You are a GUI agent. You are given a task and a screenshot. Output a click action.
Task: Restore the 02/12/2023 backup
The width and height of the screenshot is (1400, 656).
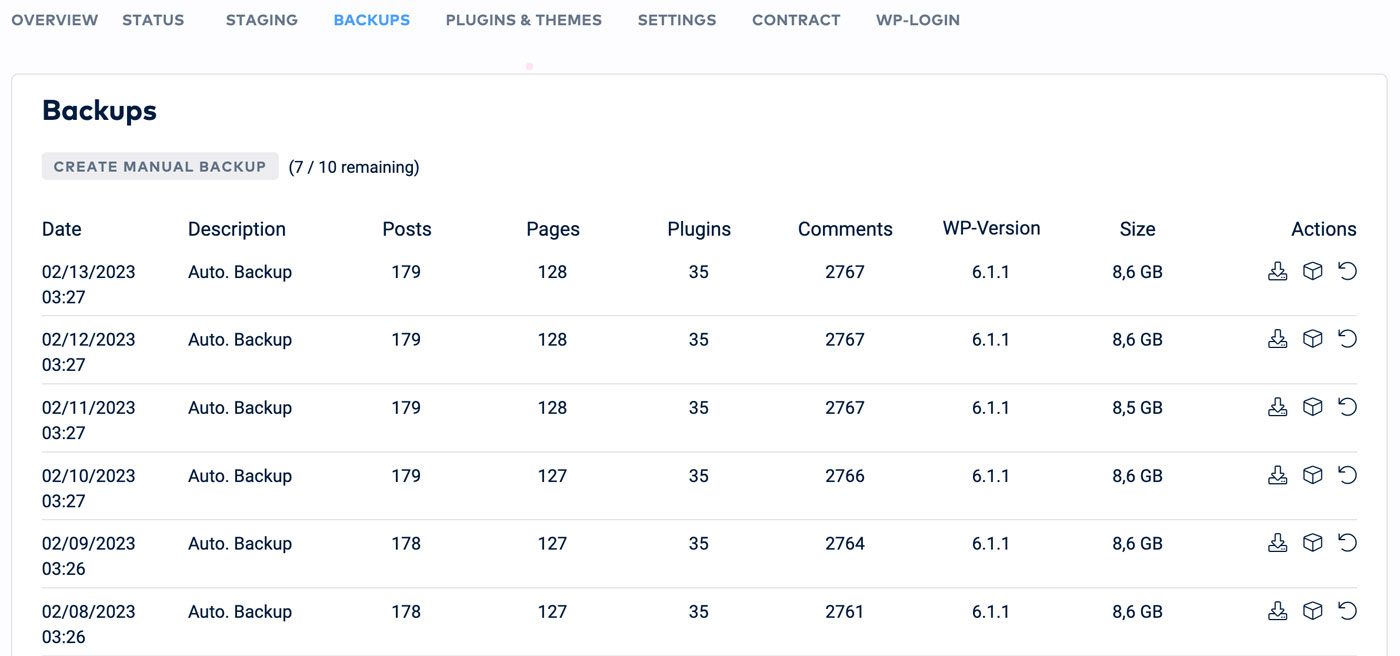click(x=1347, y=338)
